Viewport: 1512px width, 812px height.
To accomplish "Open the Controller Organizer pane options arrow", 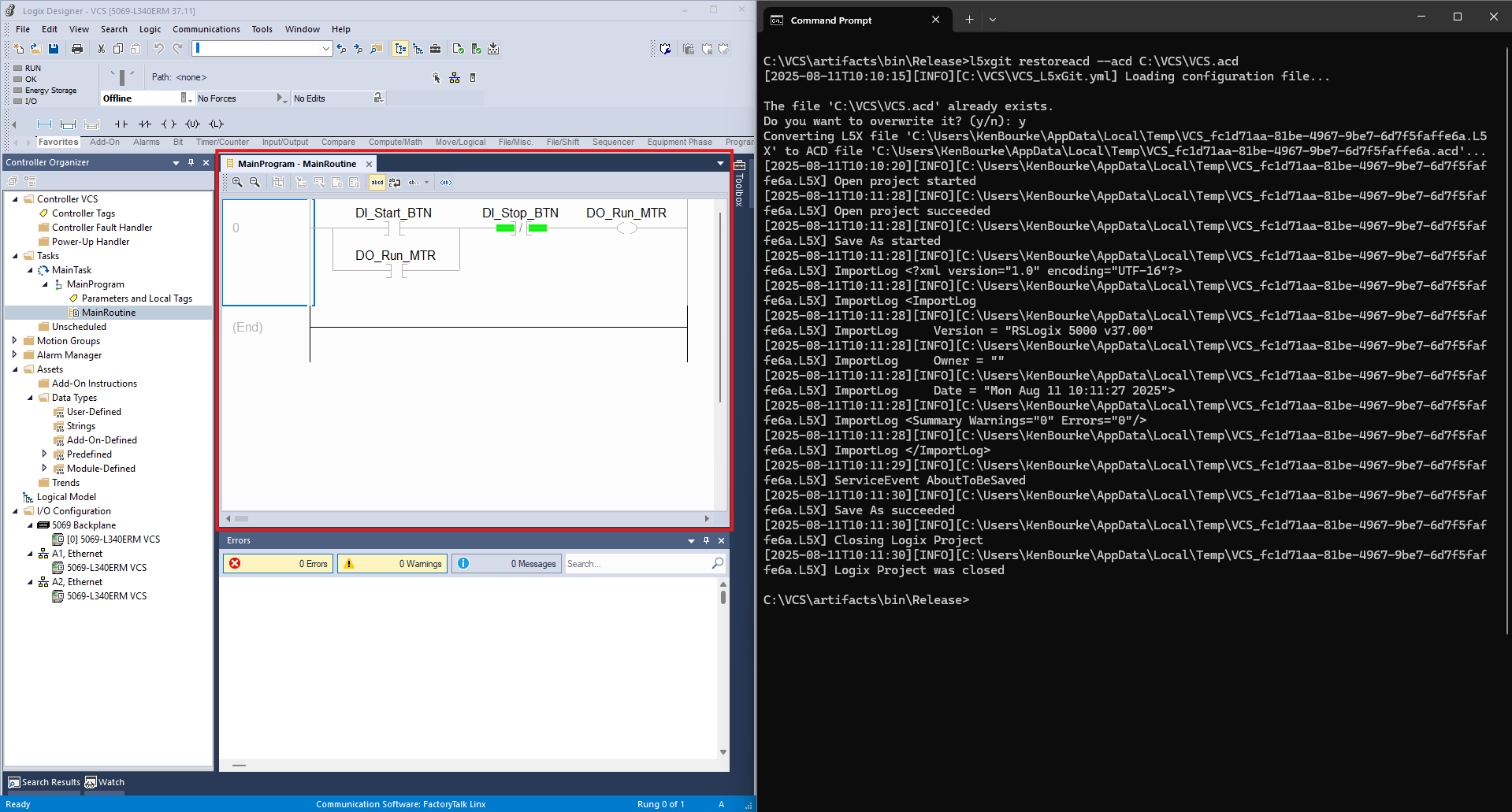I will [x=176, y=163].
